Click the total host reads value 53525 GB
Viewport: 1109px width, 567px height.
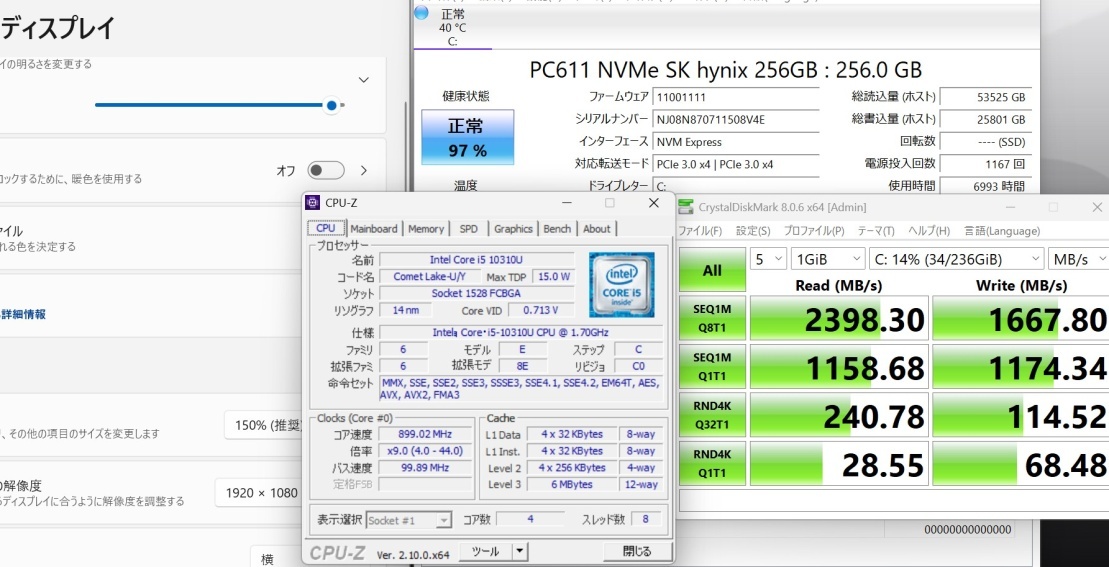(985, 98)
